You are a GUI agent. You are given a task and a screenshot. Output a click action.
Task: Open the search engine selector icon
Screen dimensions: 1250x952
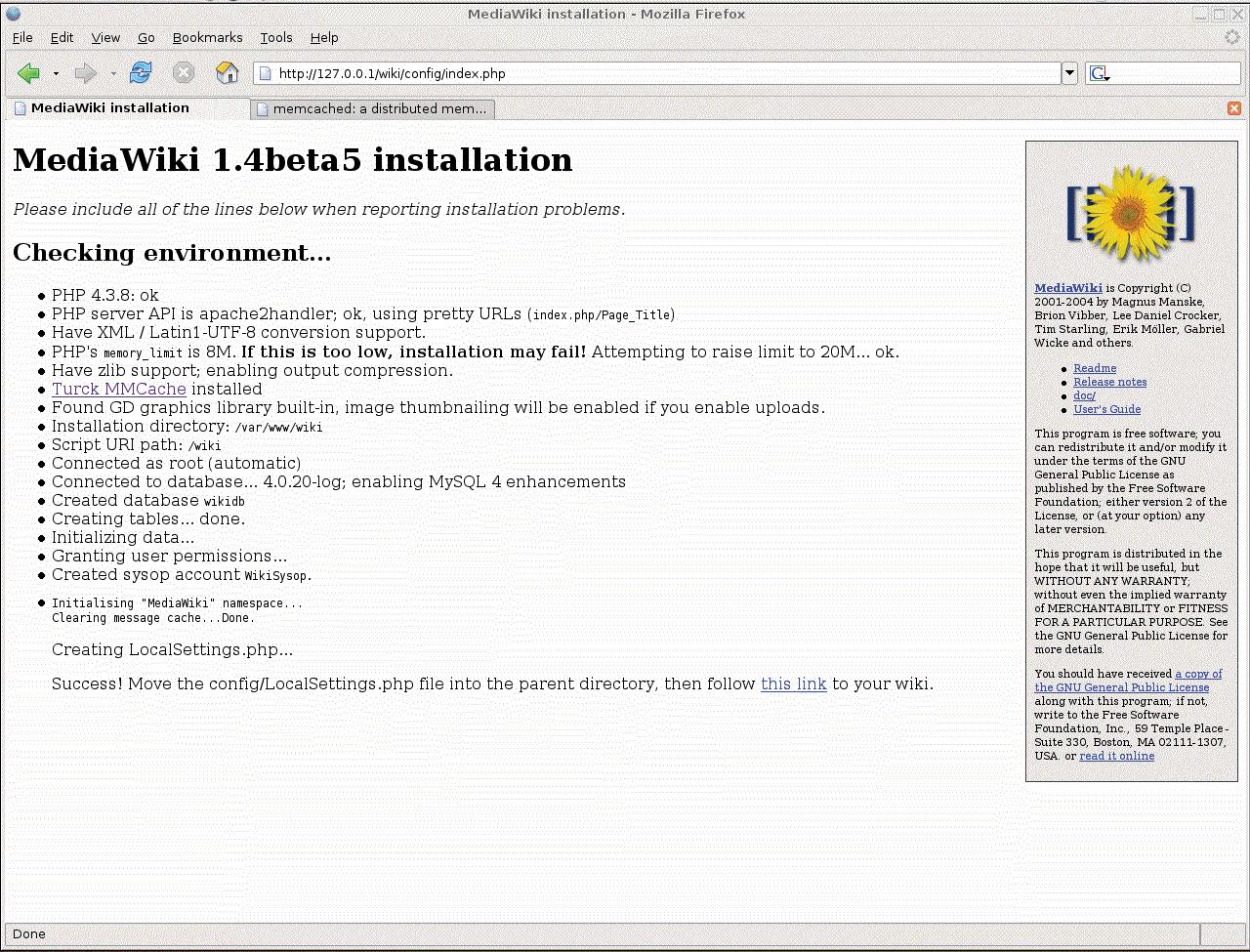[x=1100, y=73]
